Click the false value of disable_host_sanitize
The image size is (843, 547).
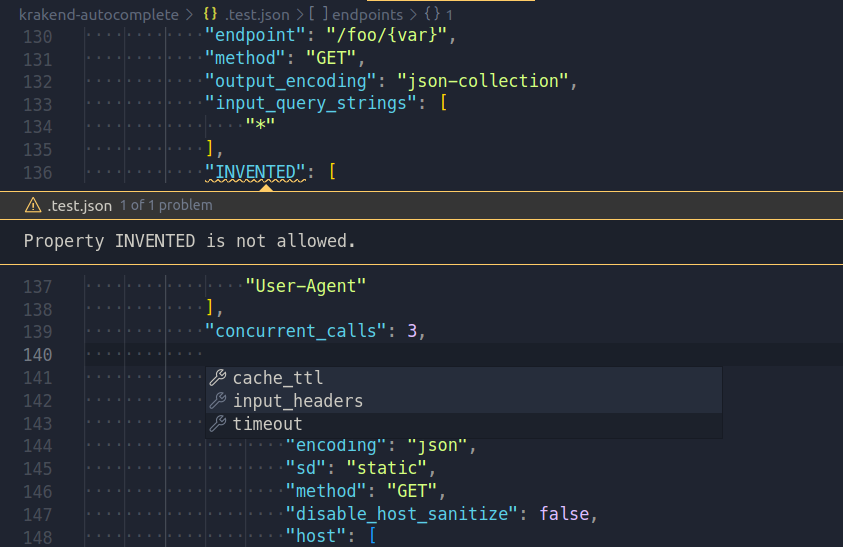coord(564,514)
